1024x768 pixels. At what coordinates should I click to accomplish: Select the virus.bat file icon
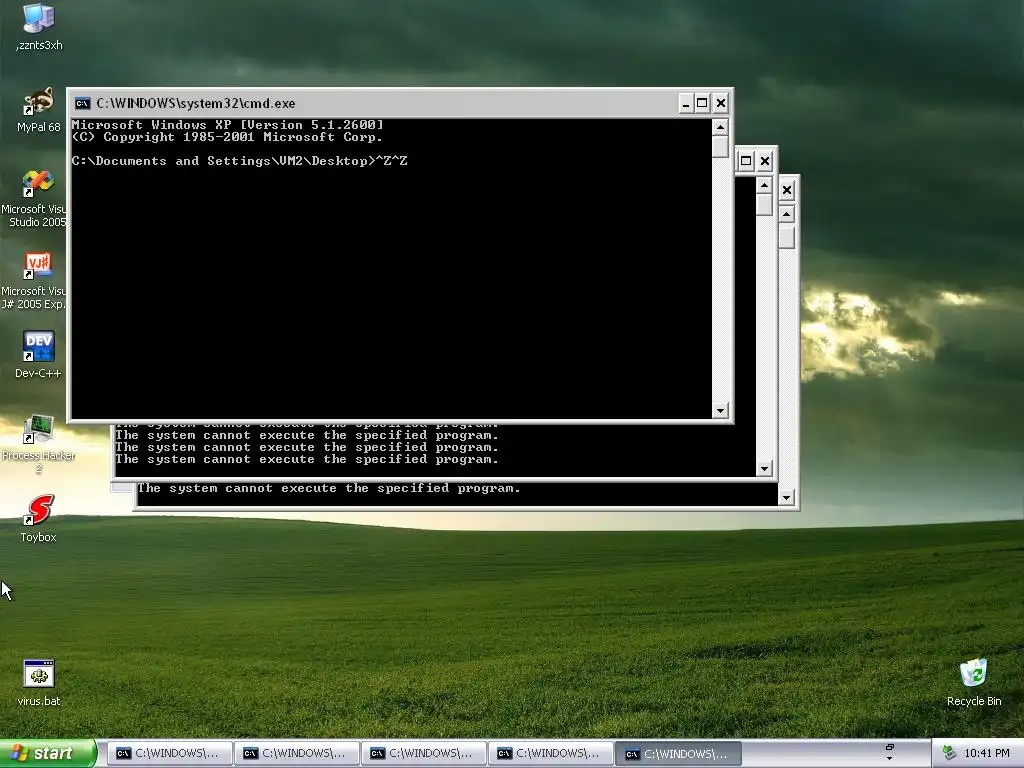pyautogui.click(x=39, y=682)
